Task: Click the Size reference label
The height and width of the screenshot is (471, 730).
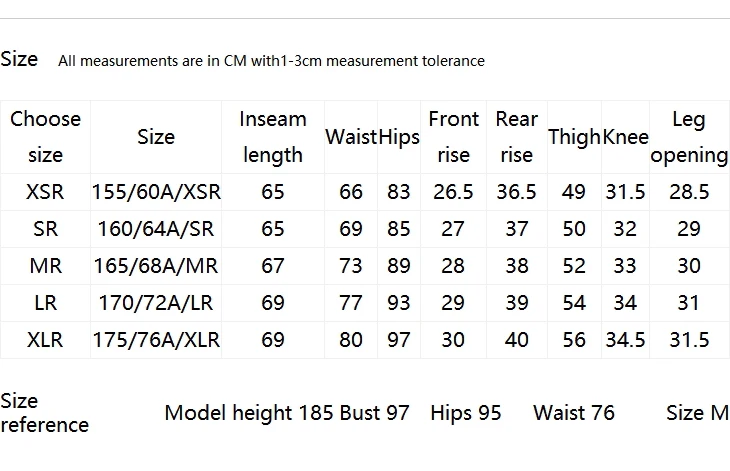Action: coord(44,413)
